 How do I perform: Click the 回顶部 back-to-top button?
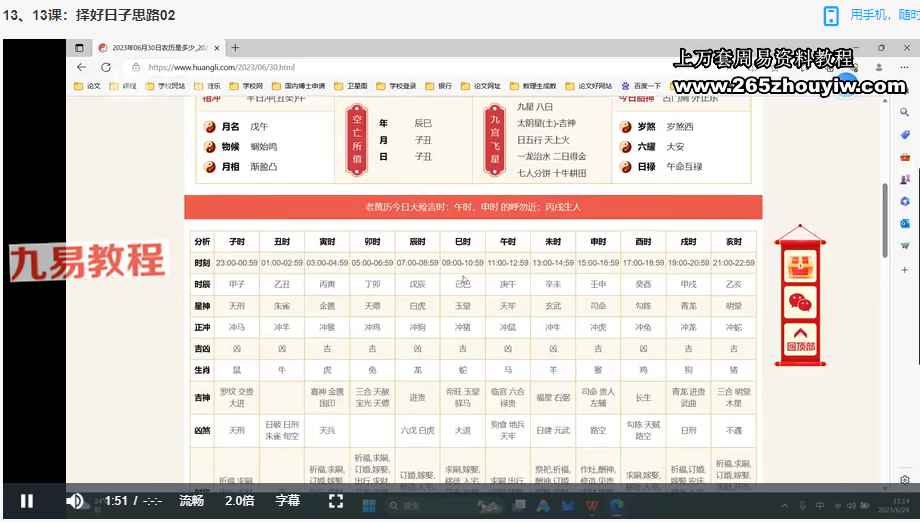click(799, 338)
